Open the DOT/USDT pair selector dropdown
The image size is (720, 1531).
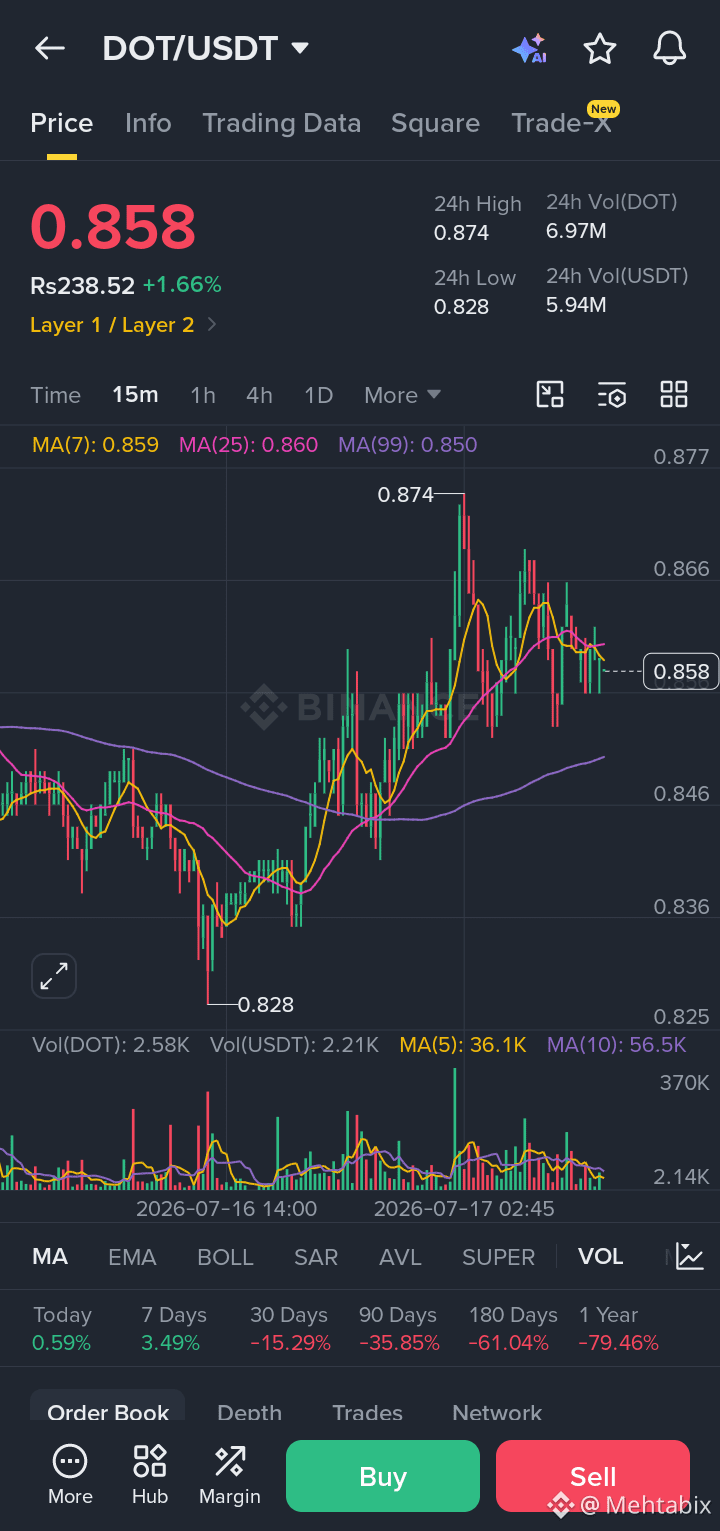coord(206,48)
